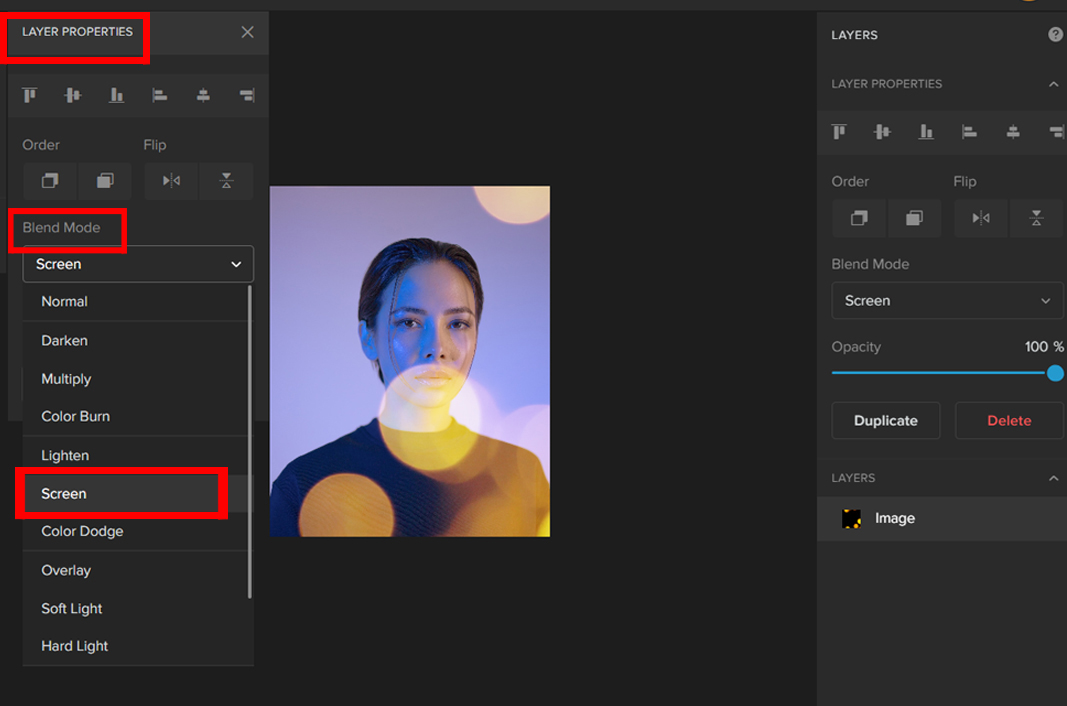The image size is (1067, 706).
Task: Open Blend Mode dropdown in right panel
Action: (946, 300)
